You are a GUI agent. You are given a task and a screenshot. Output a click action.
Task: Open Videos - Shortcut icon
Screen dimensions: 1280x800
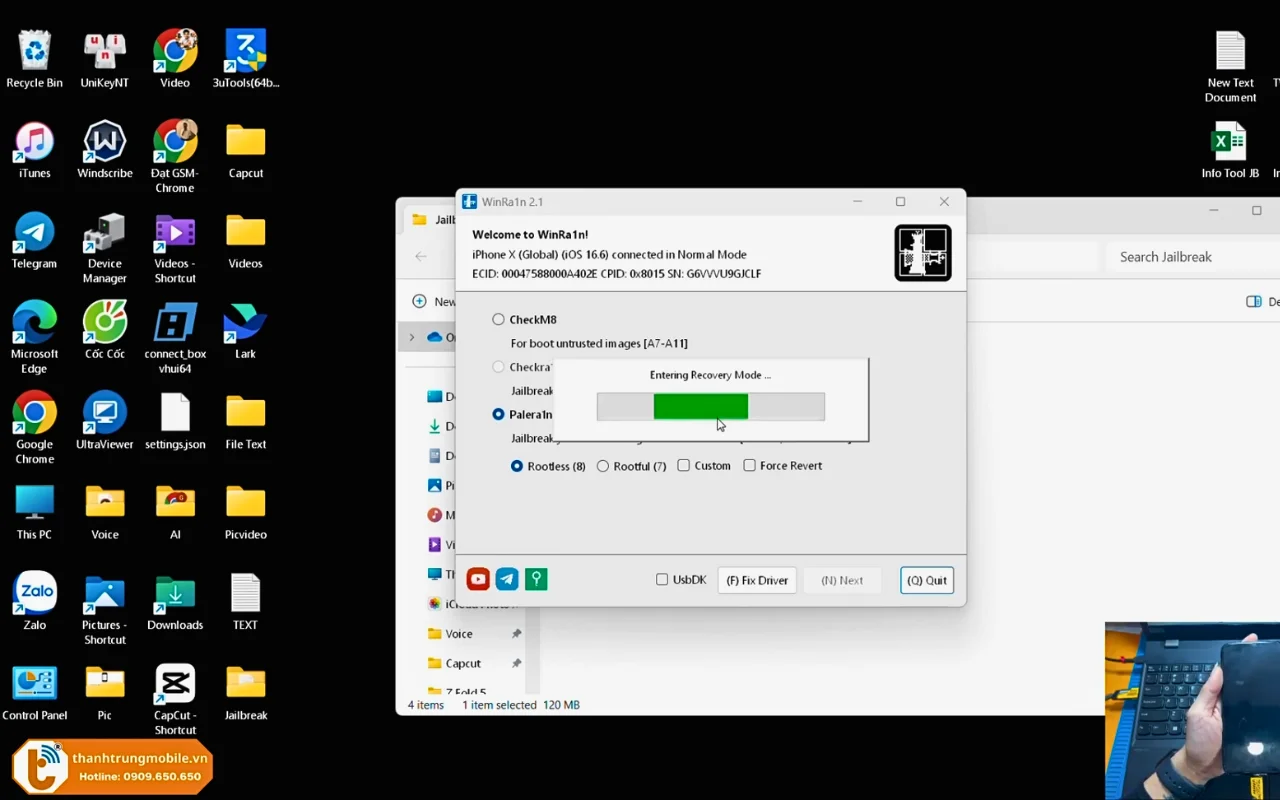point(175,248)
